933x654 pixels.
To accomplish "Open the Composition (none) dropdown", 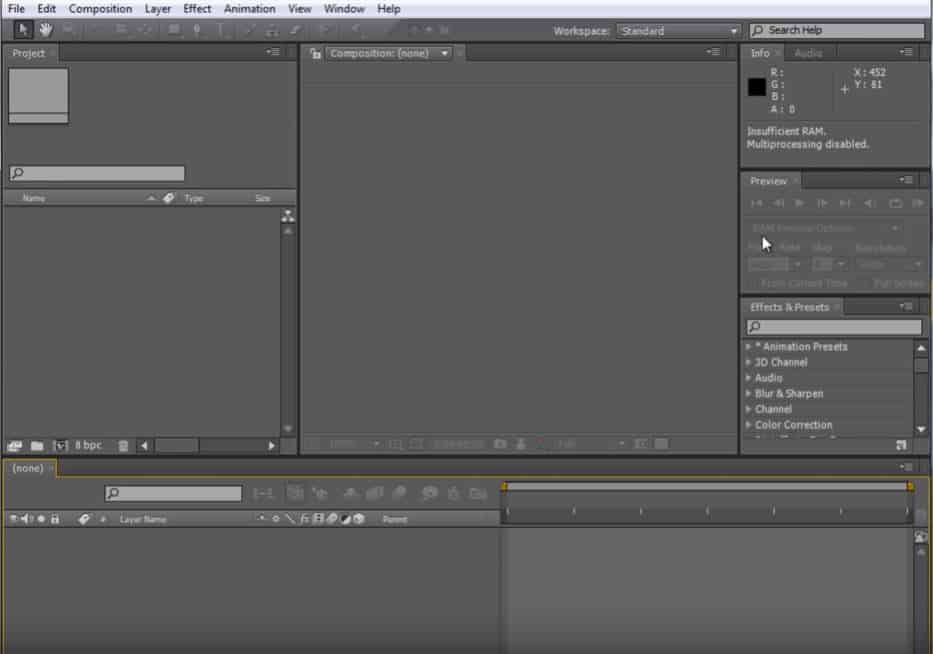I will [x=388, y=54].
